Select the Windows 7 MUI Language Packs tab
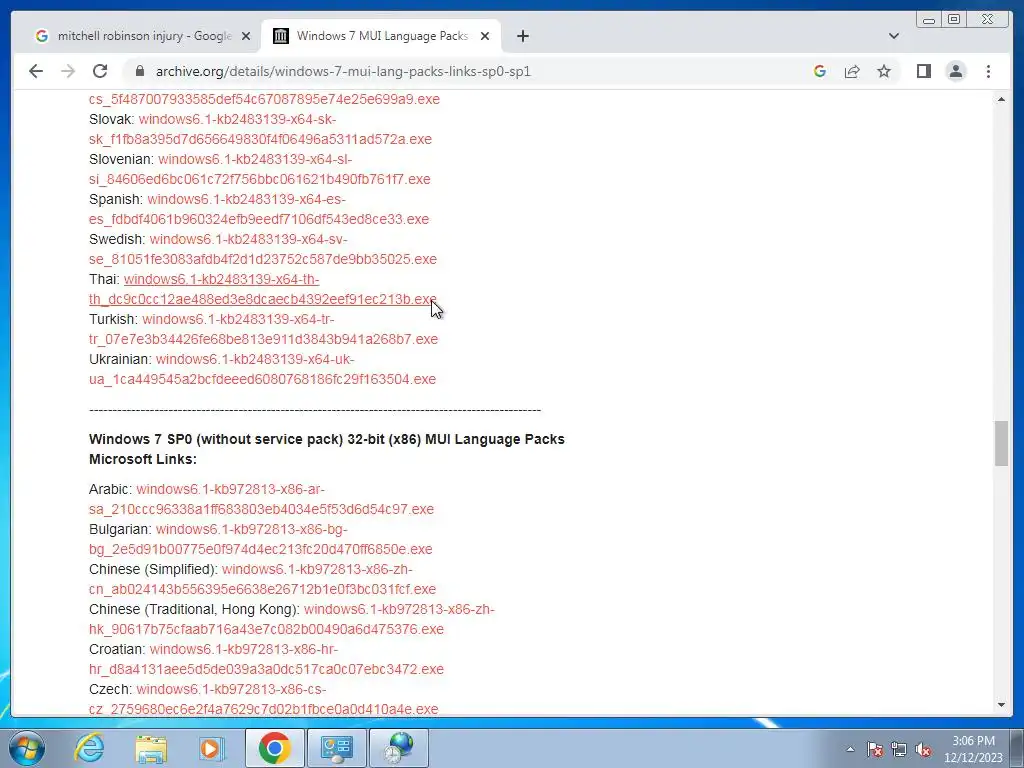The width and height of the screenshot is (1024, 768). point(381,36)
